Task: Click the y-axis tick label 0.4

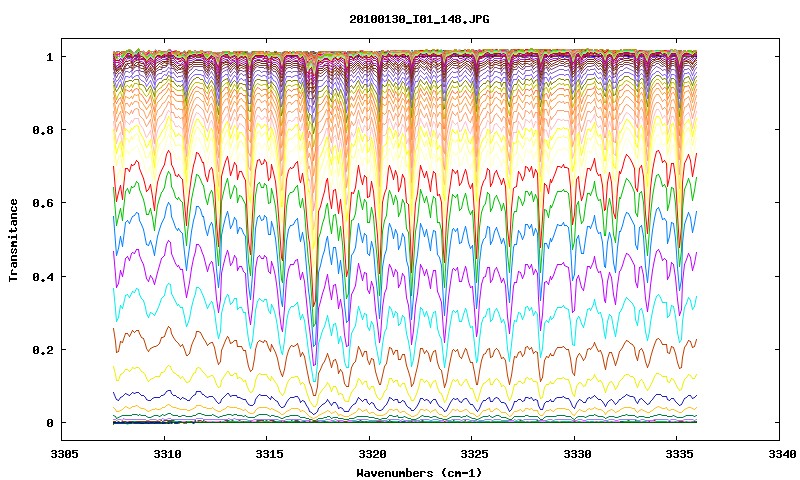Action: point(43,276)
